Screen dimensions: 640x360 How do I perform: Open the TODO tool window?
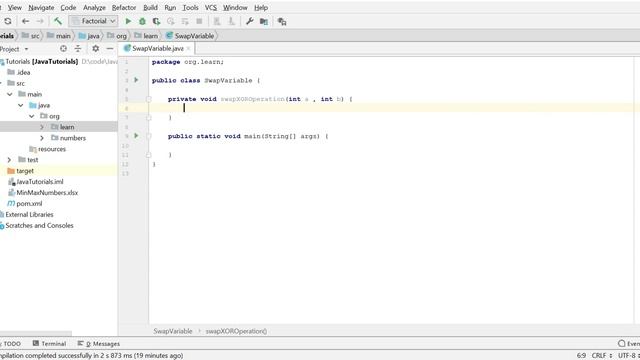pos(11,344)
